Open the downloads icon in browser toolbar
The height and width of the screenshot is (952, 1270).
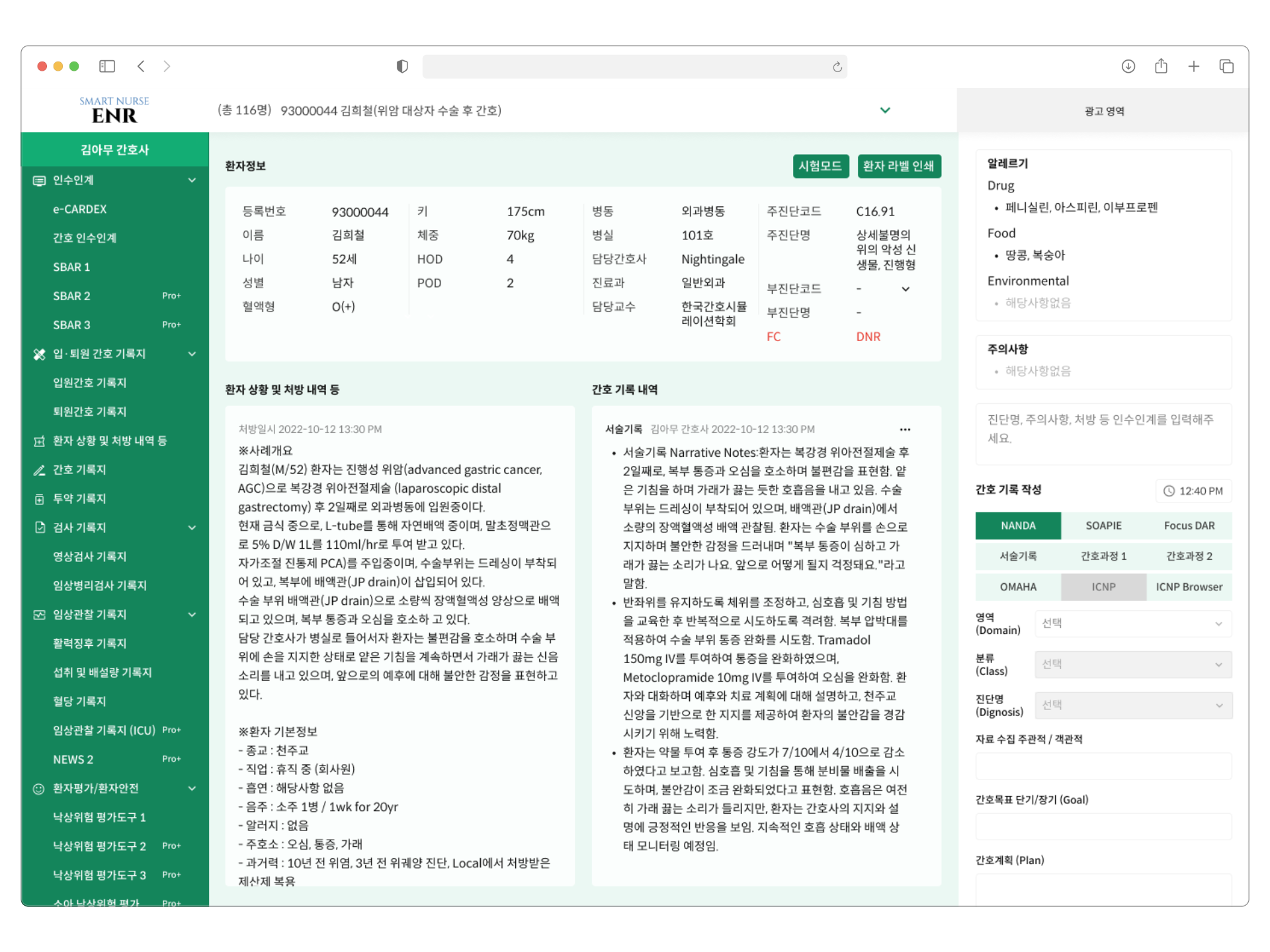click(1128, 66)
